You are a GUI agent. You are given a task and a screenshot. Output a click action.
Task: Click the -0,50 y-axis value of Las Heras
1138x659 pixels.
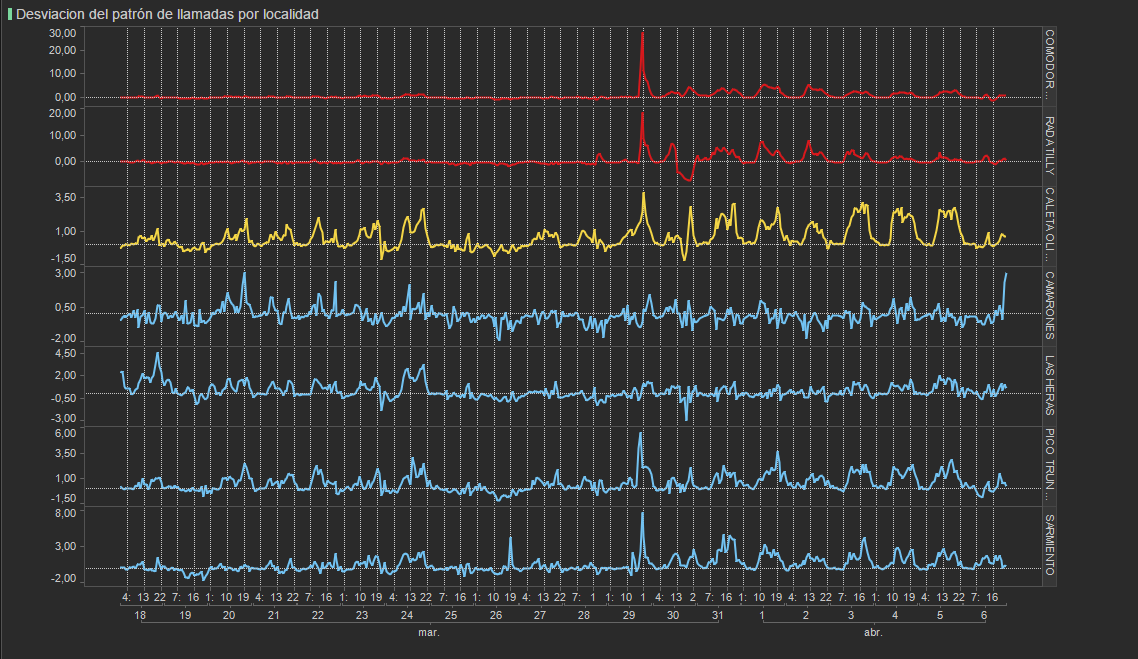click(64, 398)
